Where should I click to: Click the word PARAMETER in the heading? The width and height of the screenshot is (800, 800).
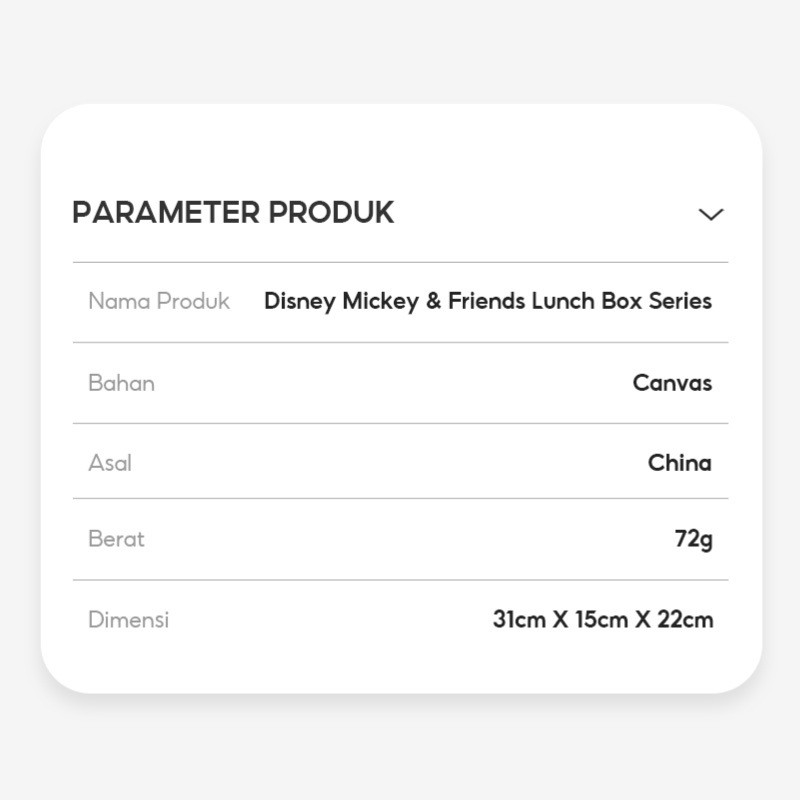166,212
